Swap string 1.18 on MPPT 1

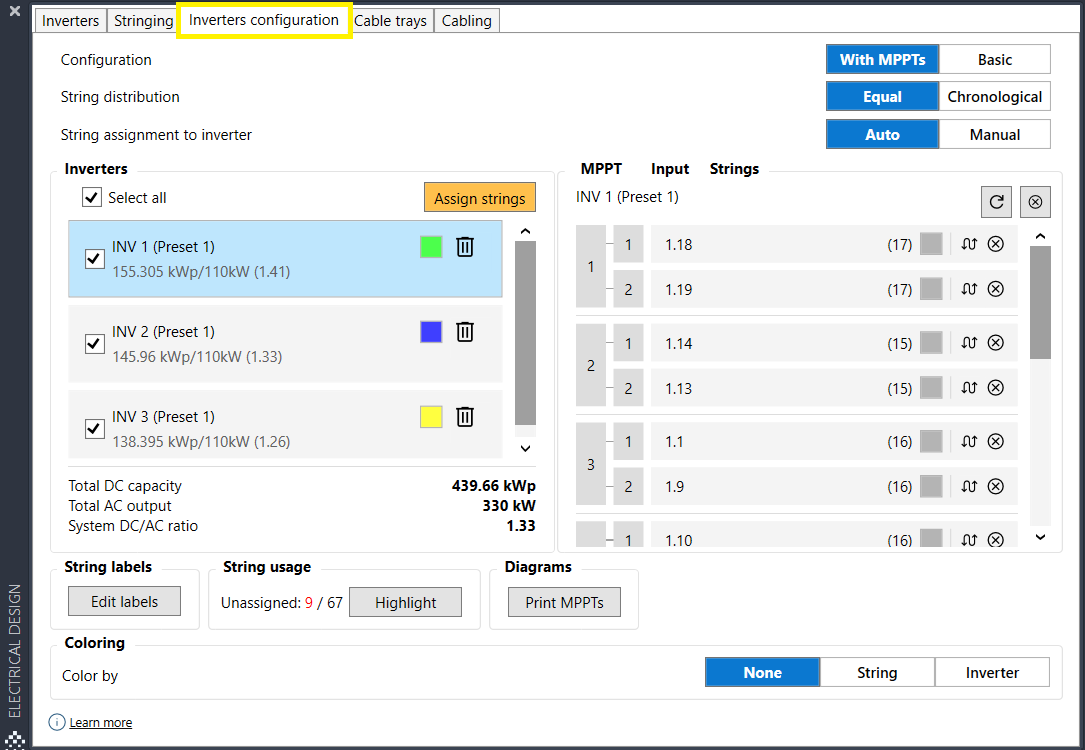pos(967,243)
